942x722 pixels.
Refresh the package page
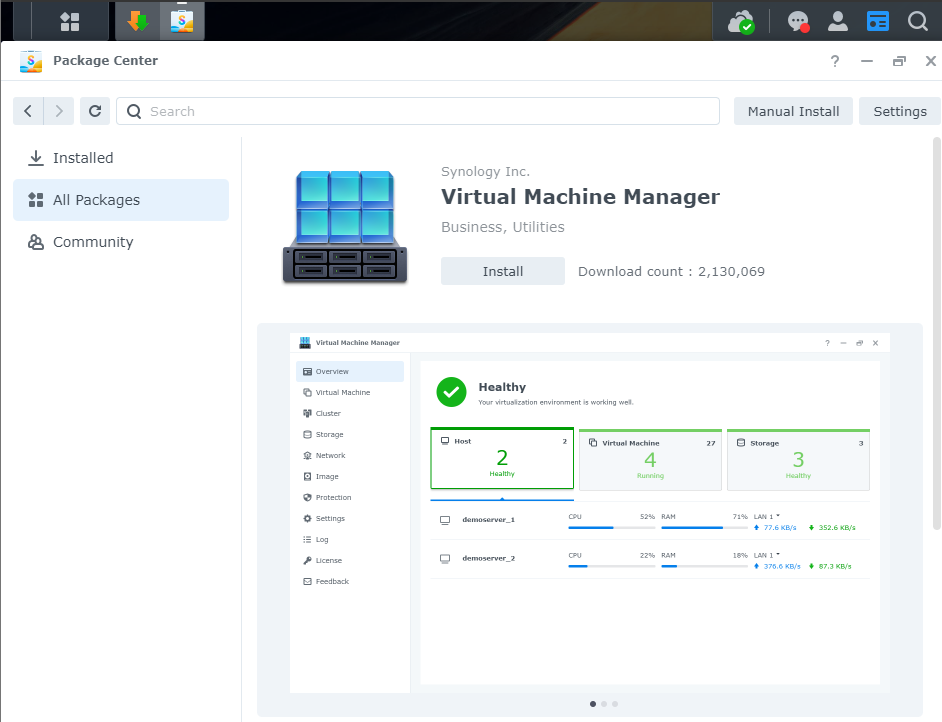[95, 111]
